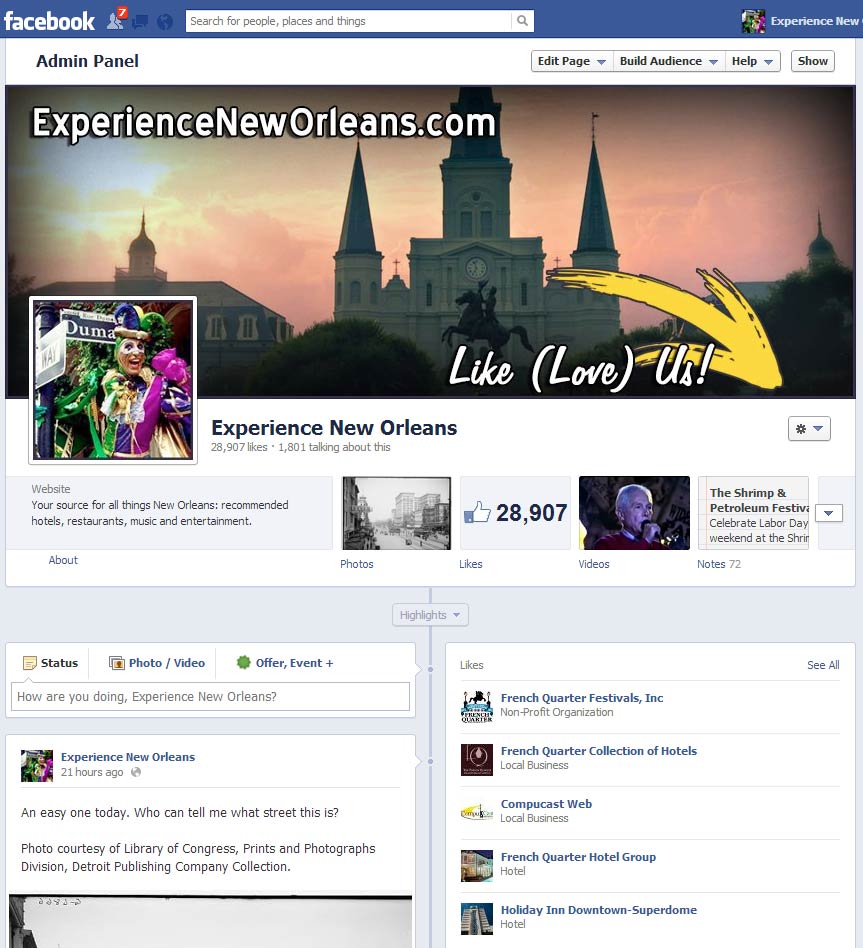Image resolution: width=863 pixels, height=948 pixels.
Task: Open the Videos thumbnail
Action: point(634,513)
